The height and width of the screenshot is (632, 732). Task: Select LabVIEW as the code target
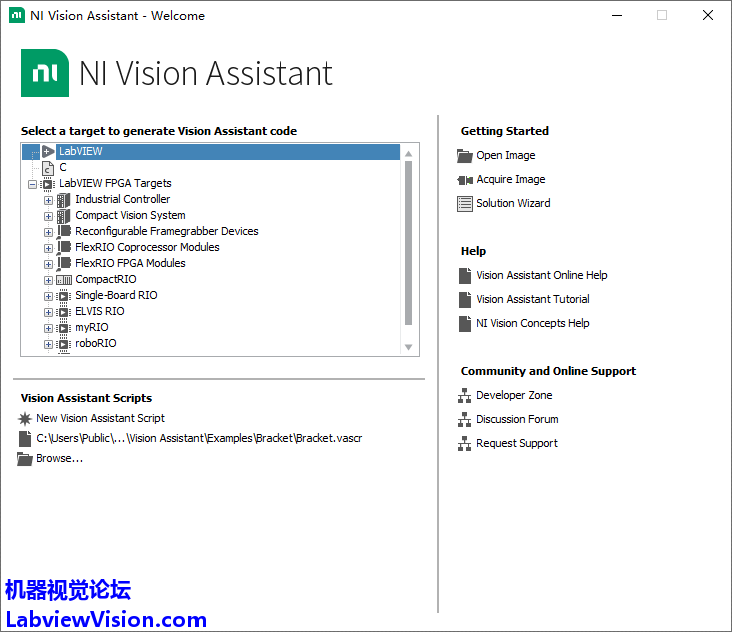[80, 151]
